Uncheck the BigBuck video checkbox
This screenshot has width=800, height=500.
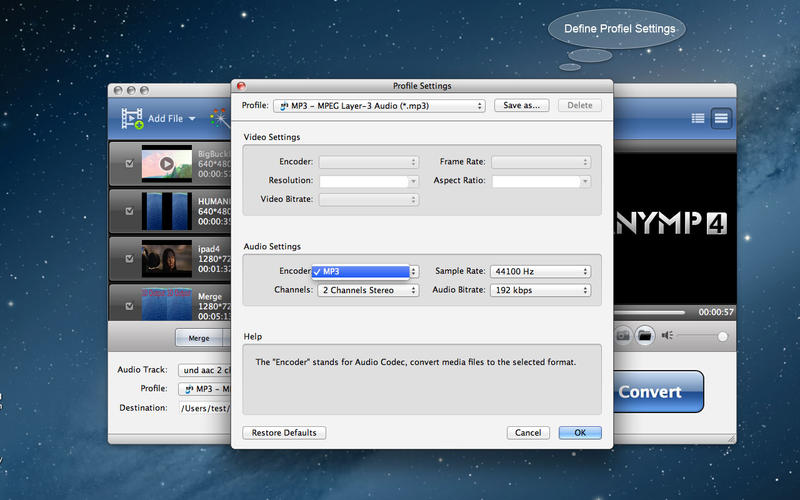pyautogui.click(x=129, y=164)
